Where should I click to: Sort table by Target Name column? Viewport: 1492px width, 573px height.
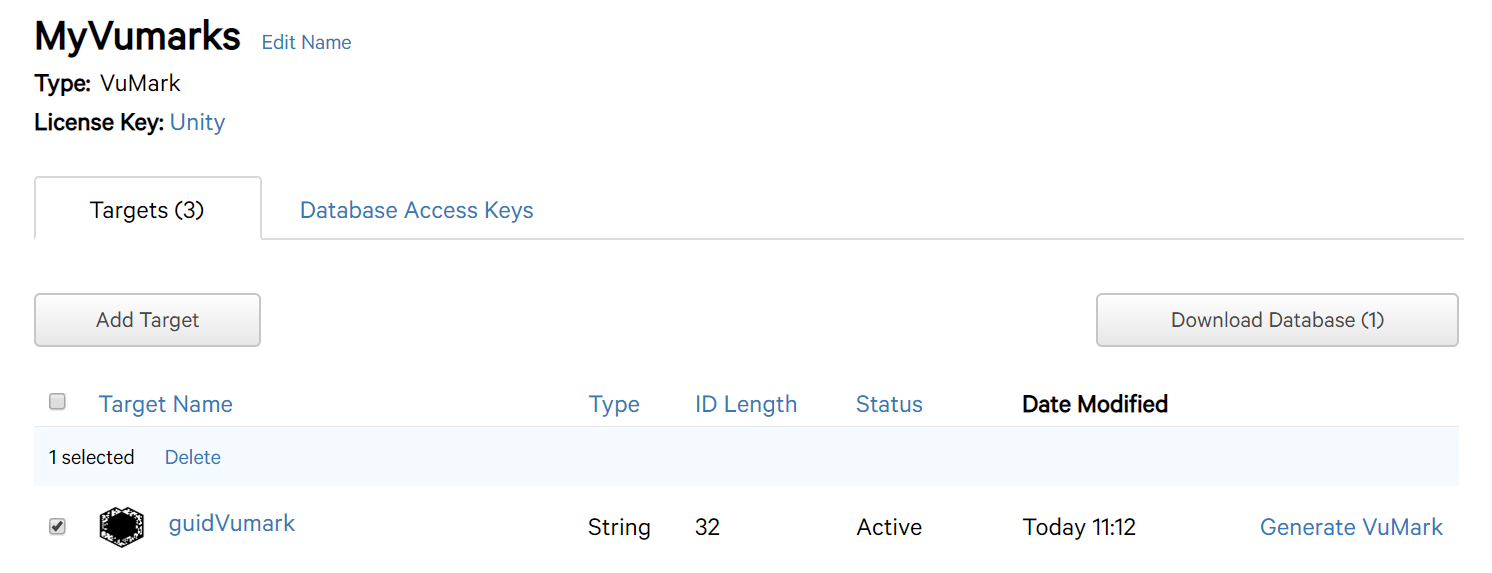166,404
